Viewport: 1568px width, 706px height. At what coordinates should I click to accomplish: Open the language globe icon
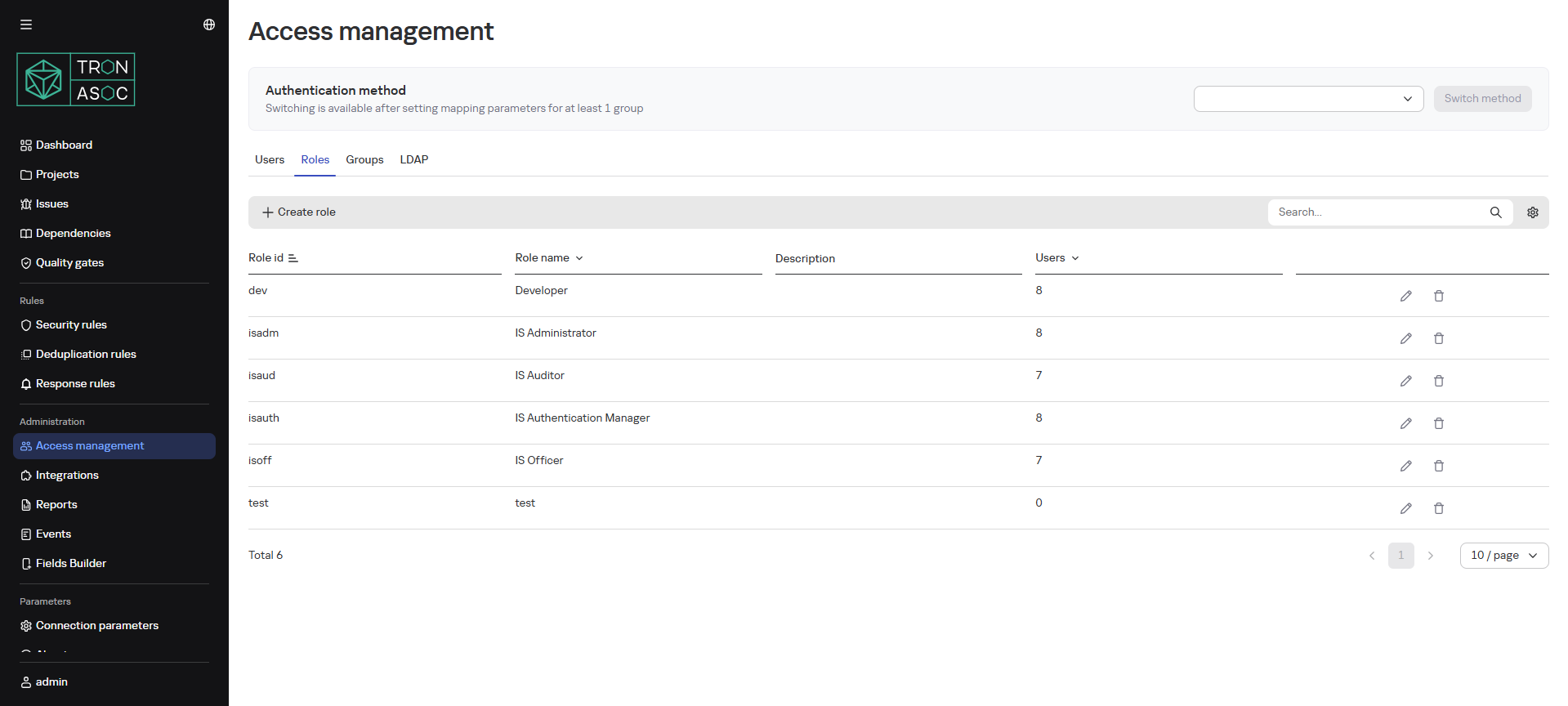[x=209, y=25]
